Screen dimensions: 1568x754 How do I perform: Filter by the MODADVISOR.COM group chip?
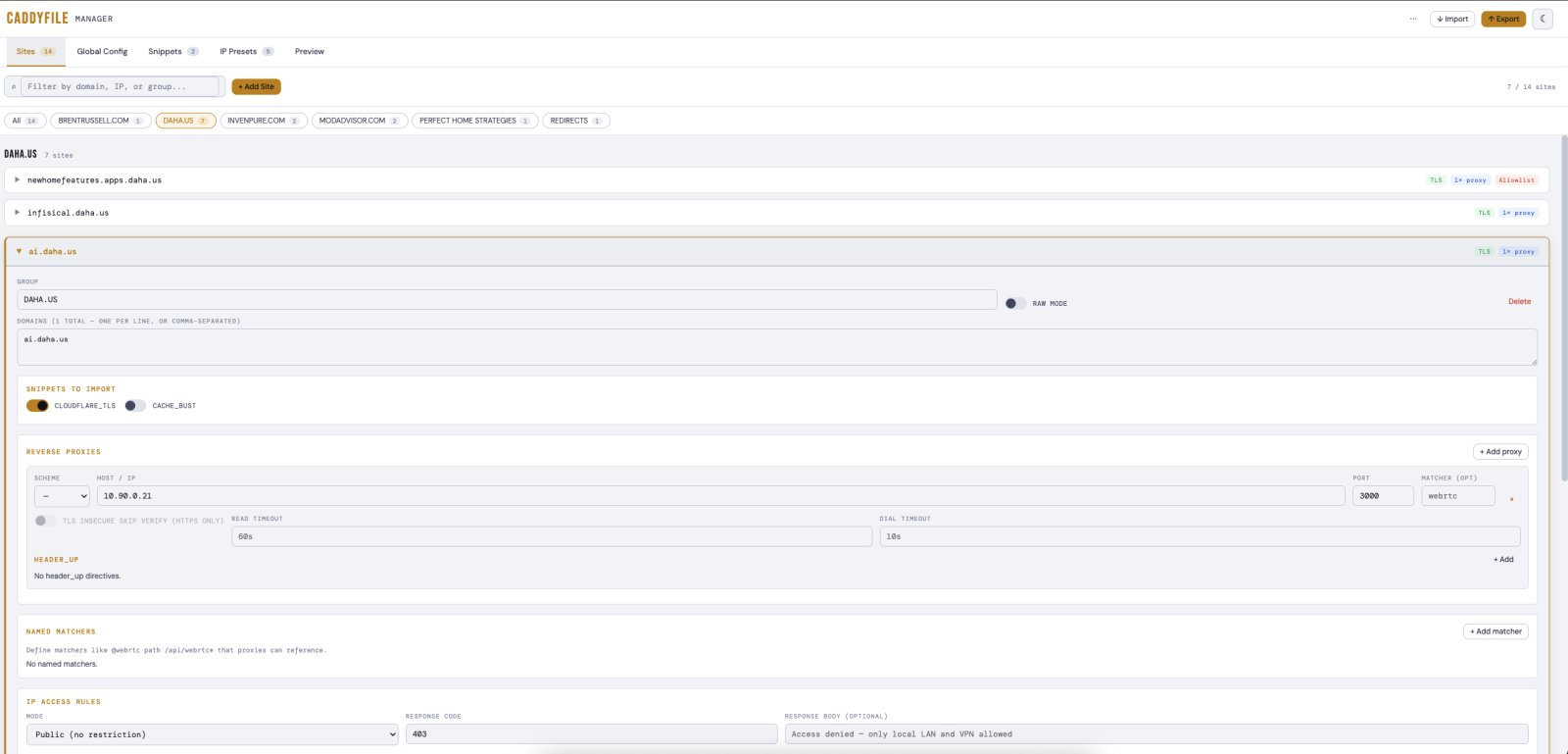(x=360, y=121)
